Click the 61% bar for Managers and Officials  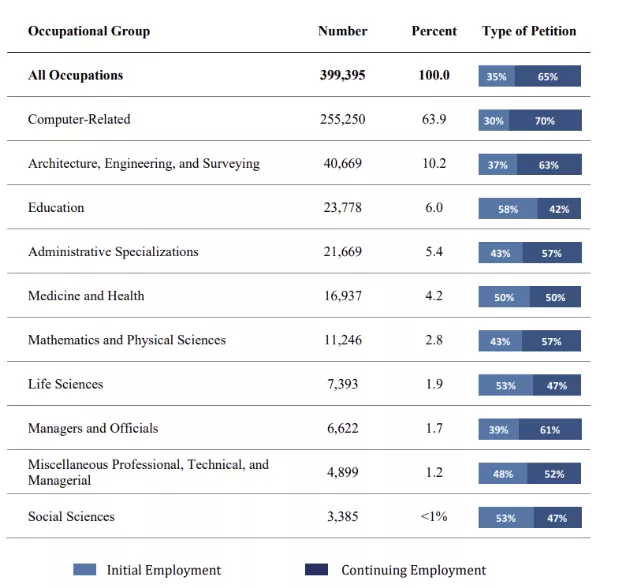(550, 429)
